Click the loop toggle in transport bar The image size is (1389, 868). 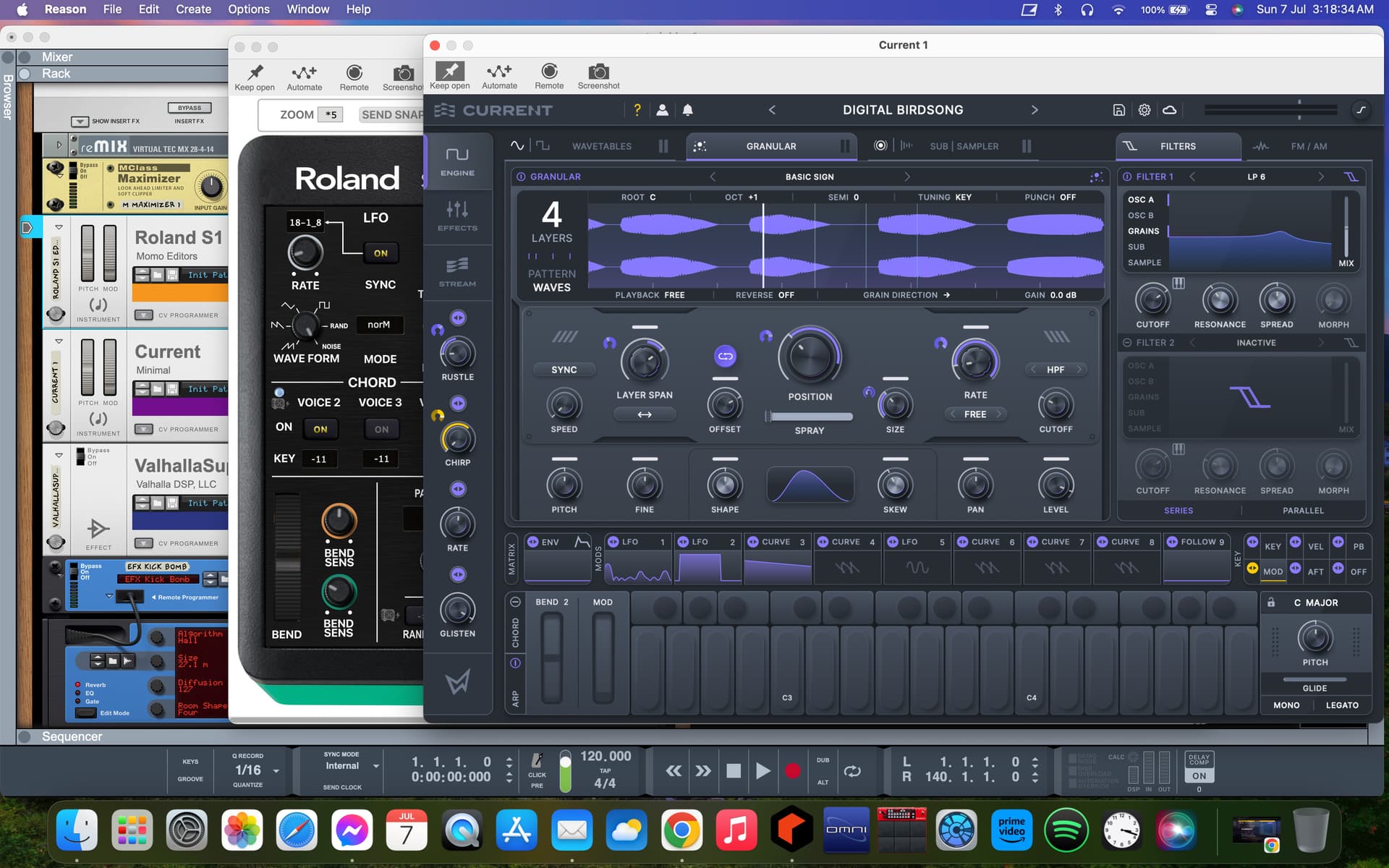[x=852, y=771]
